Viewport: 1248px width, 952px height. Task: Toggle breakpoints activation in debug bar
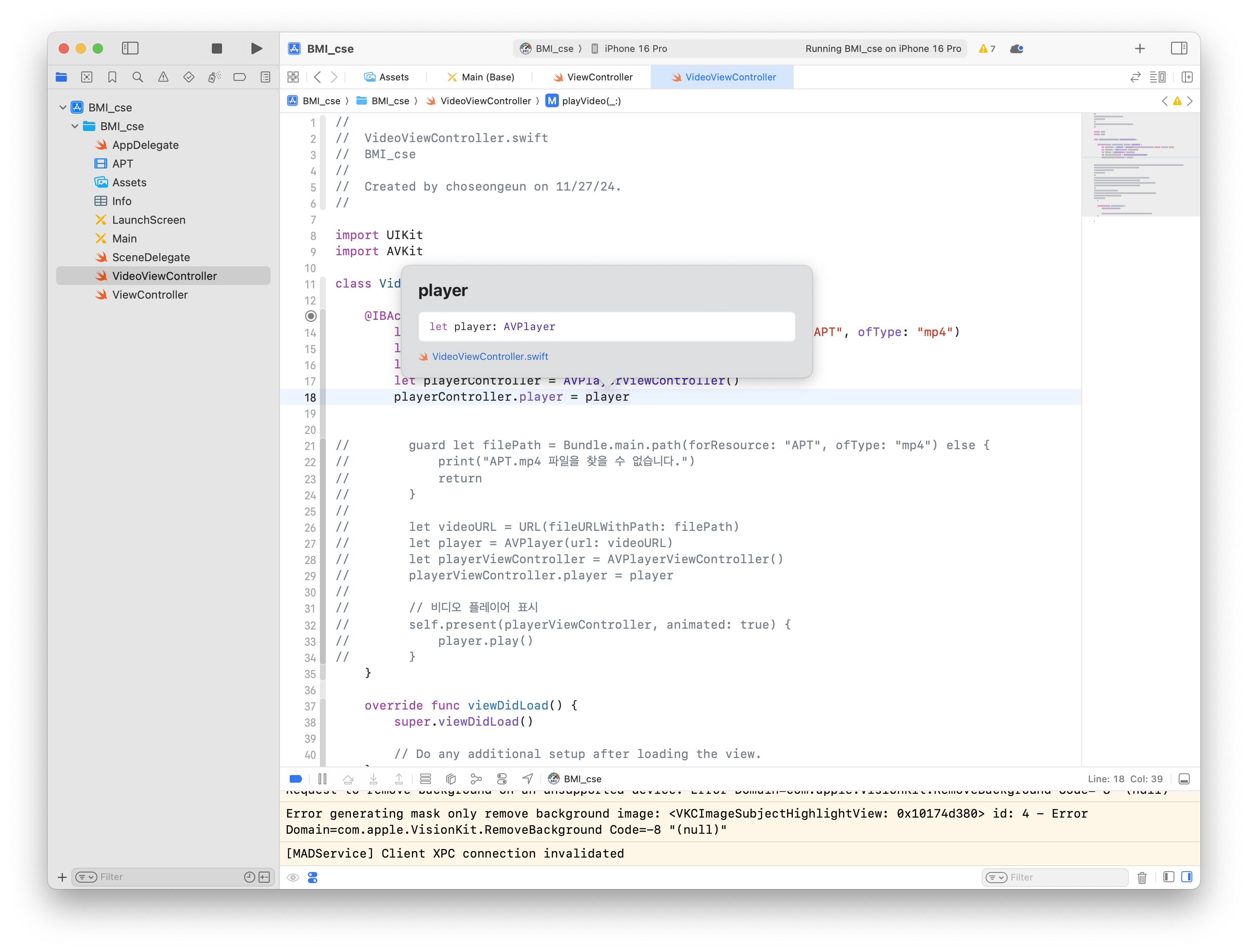coord(296,778)
